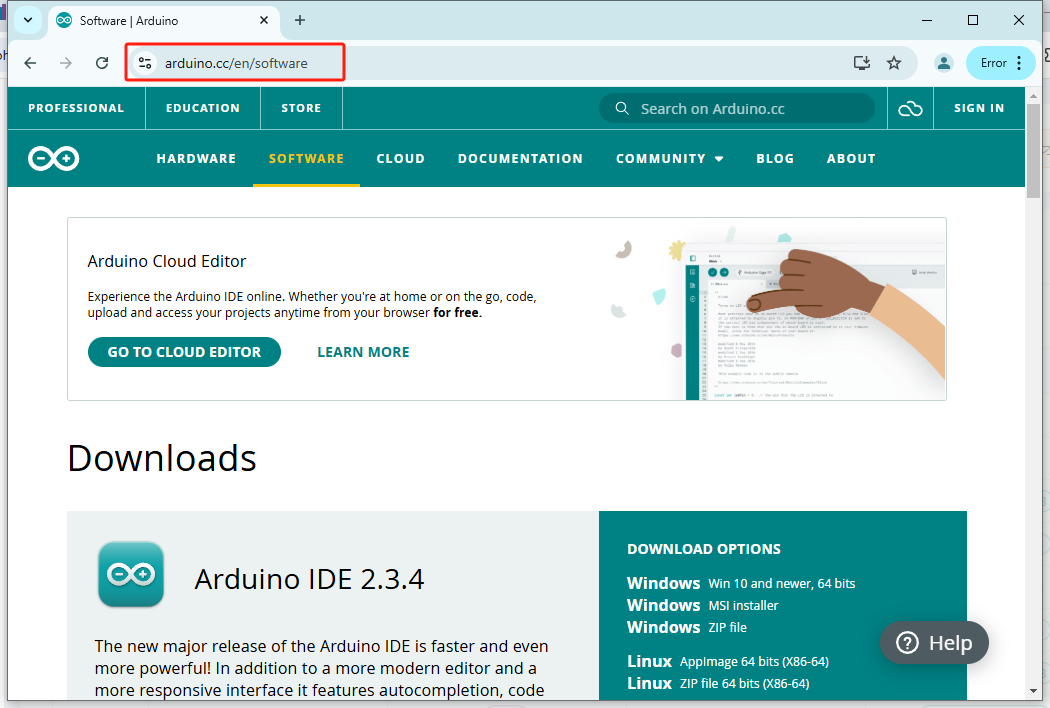Click the install app icon in address bar
1050x708 pixels.
pyautogui.click(x=862, y=63)
